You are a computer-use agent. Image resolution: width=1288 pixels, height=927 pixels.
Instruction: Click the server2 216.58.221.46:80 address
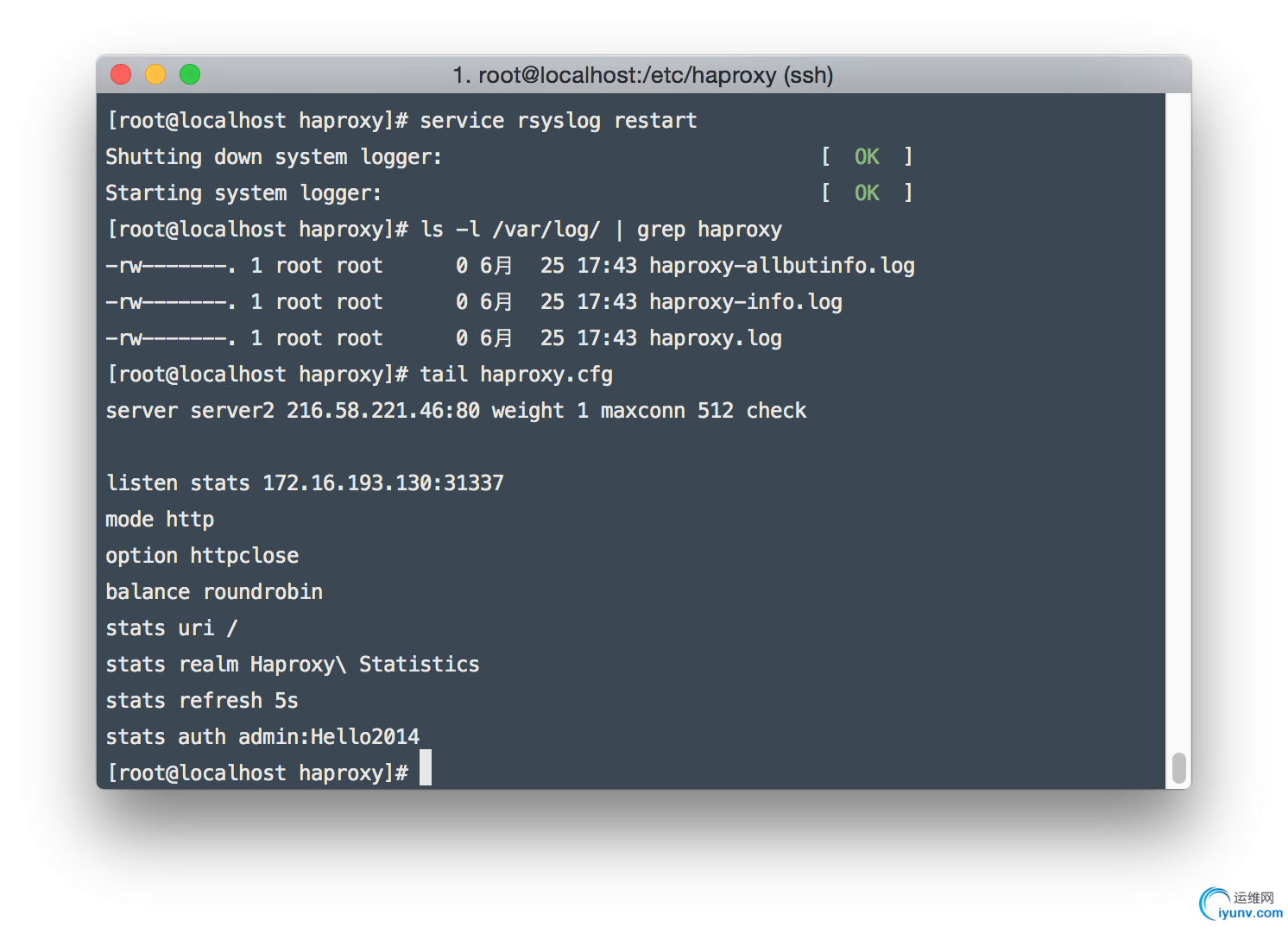tap(335, 411)
